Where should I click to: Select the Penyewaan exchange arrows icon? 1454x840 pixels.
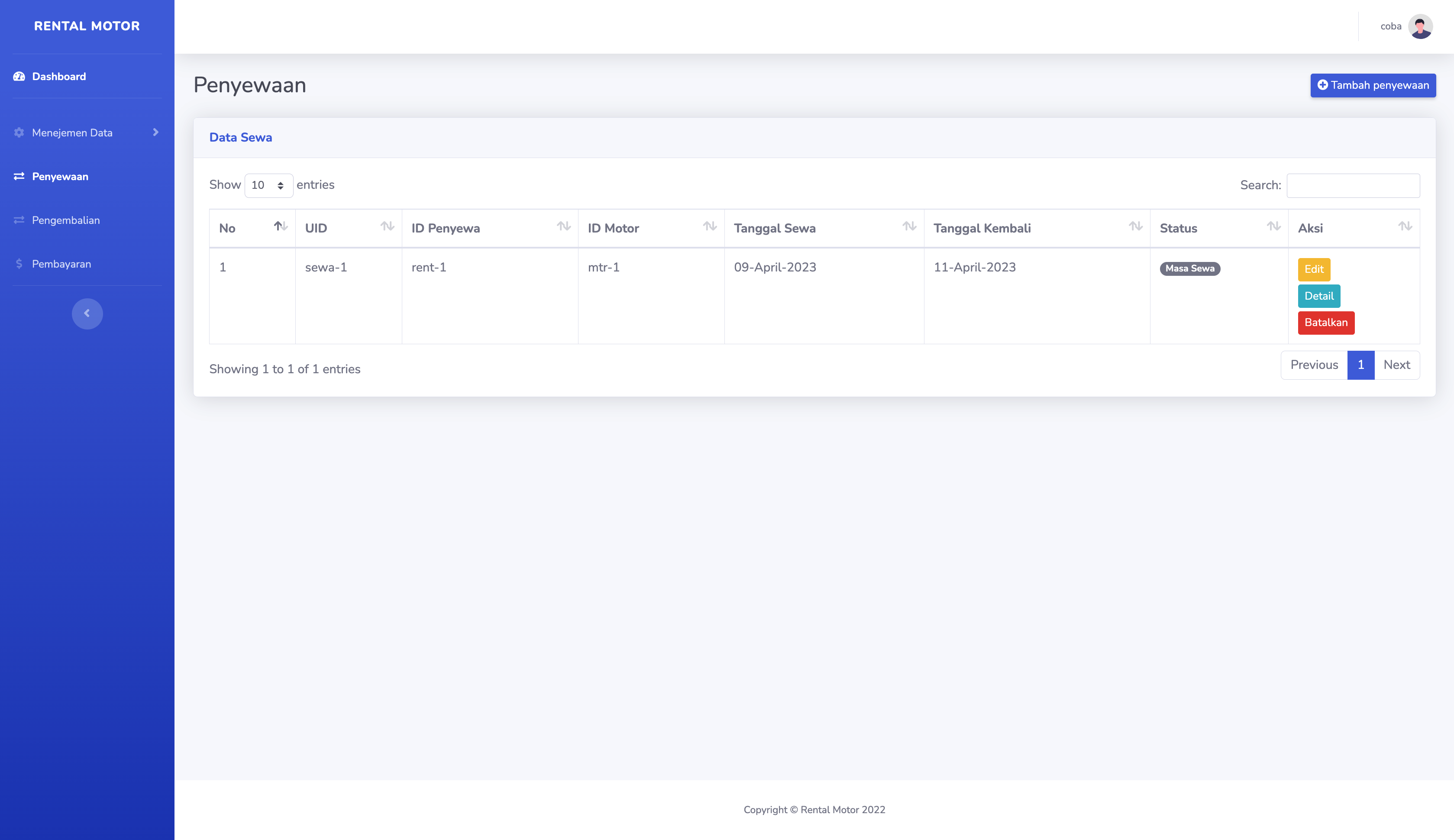click(x=19, y=176)
